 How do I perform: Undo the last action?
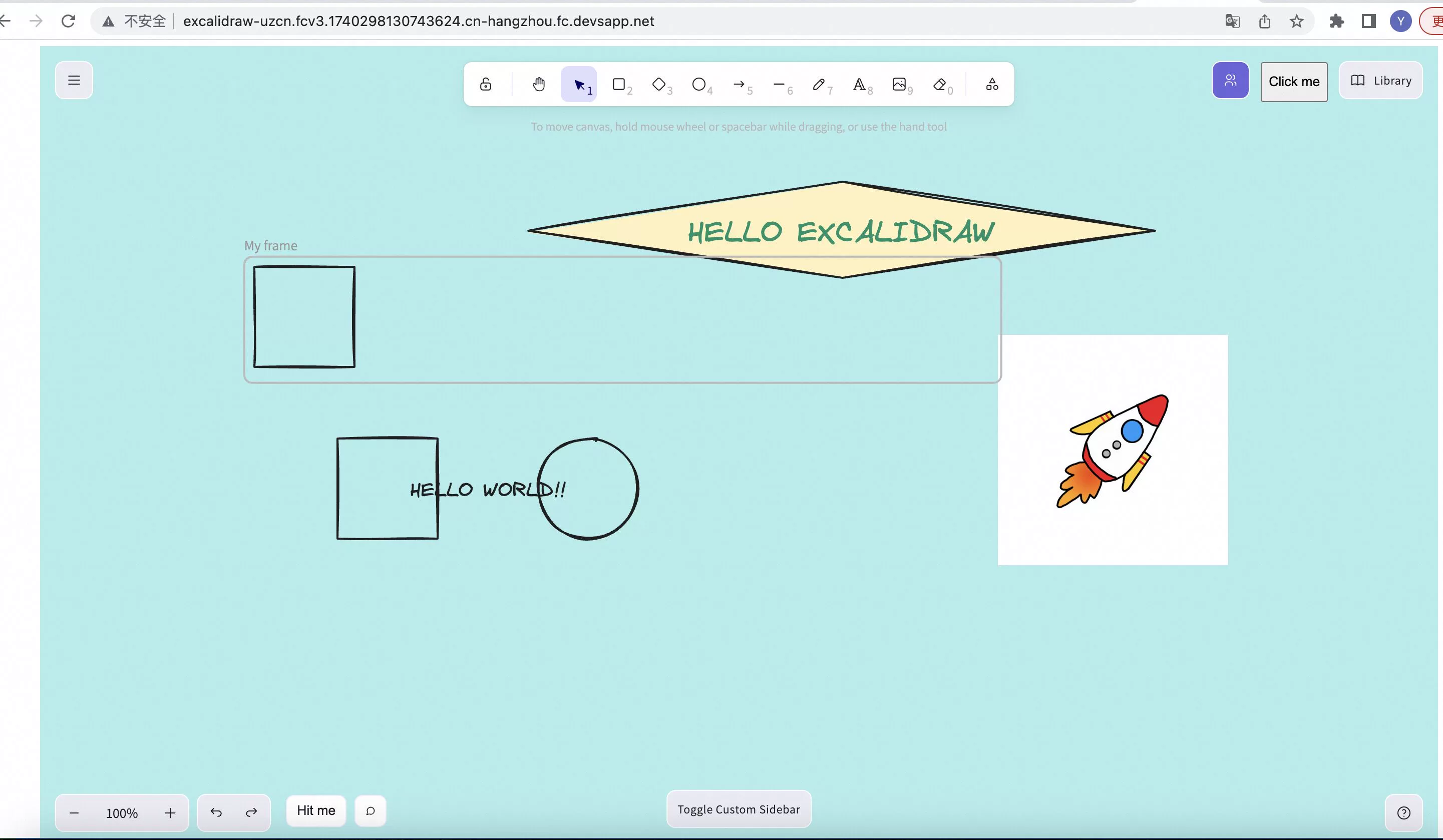click(216, 812)
